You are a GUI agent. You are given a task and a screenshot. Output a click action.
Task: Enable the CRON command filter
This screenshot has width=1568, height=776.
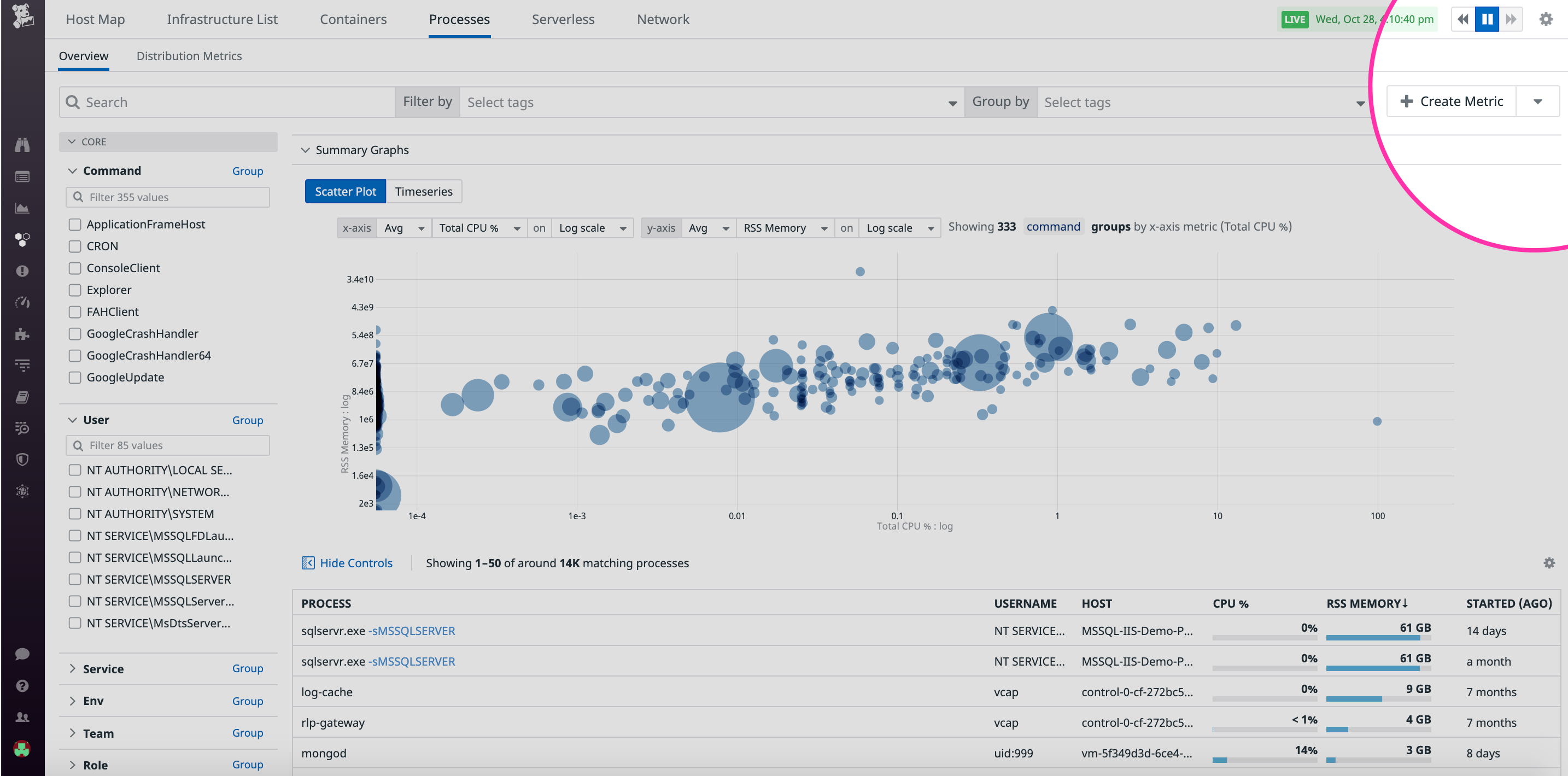(75, 246)
